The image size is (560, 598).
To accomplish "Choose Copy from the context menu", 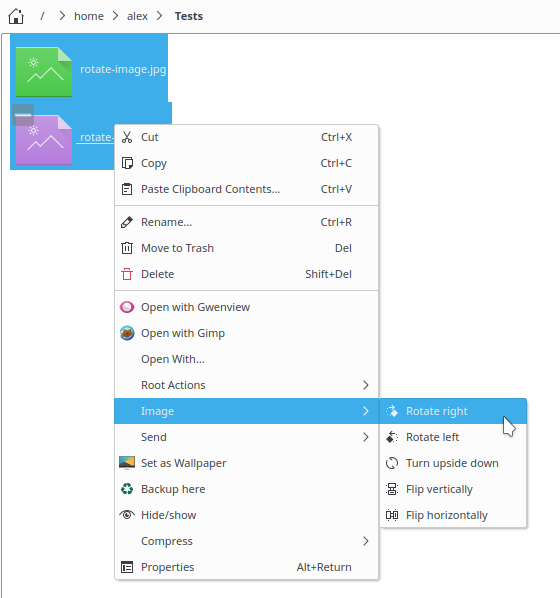I will 246,163.
